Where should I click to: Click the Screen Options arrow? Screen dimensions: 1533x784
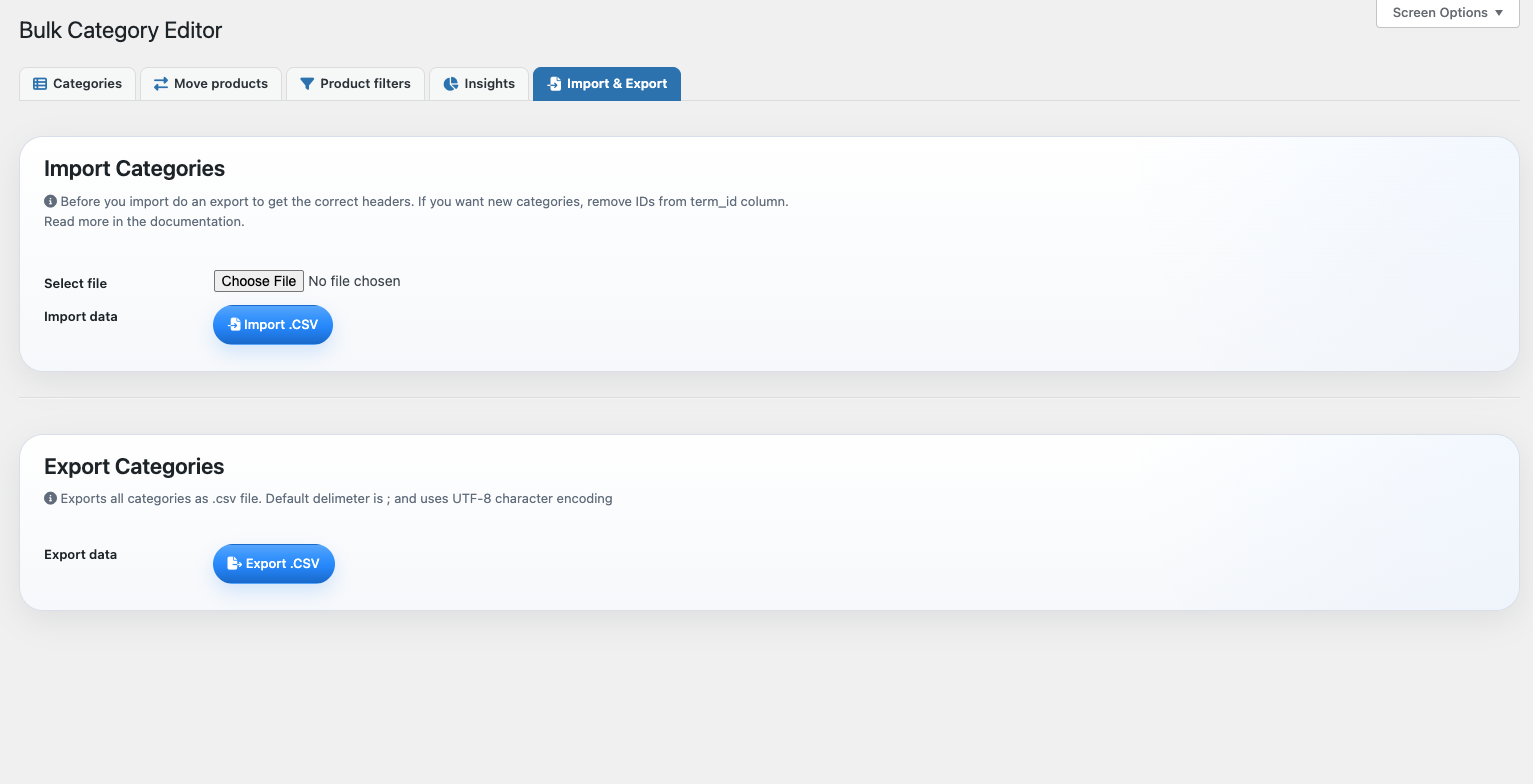[x=1499, y=13]
